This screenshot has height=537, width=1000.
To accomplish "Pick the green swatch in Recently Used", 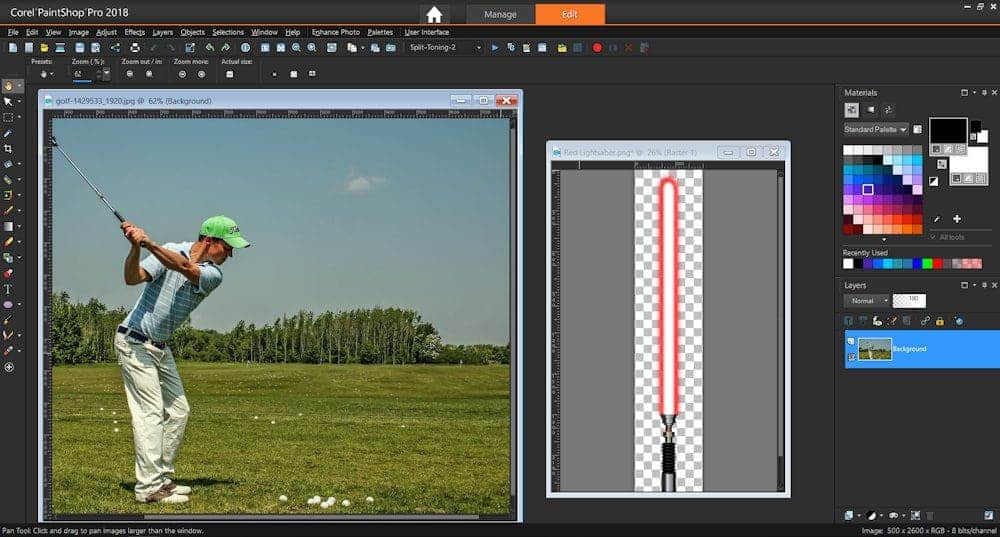I will click(927, 264).
